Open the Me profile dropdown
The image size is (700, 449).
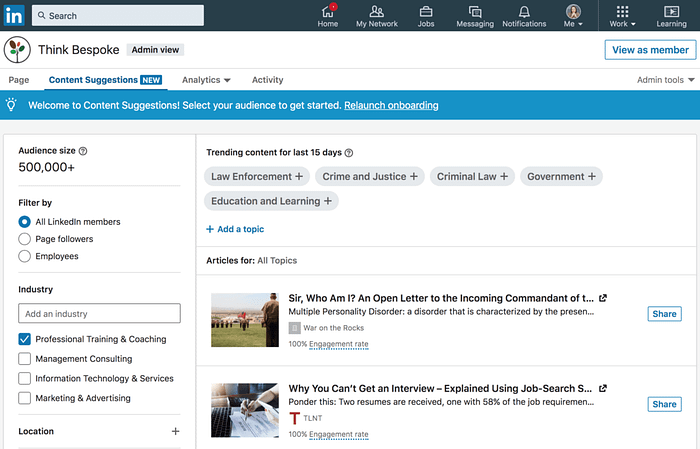coord(573,16)
